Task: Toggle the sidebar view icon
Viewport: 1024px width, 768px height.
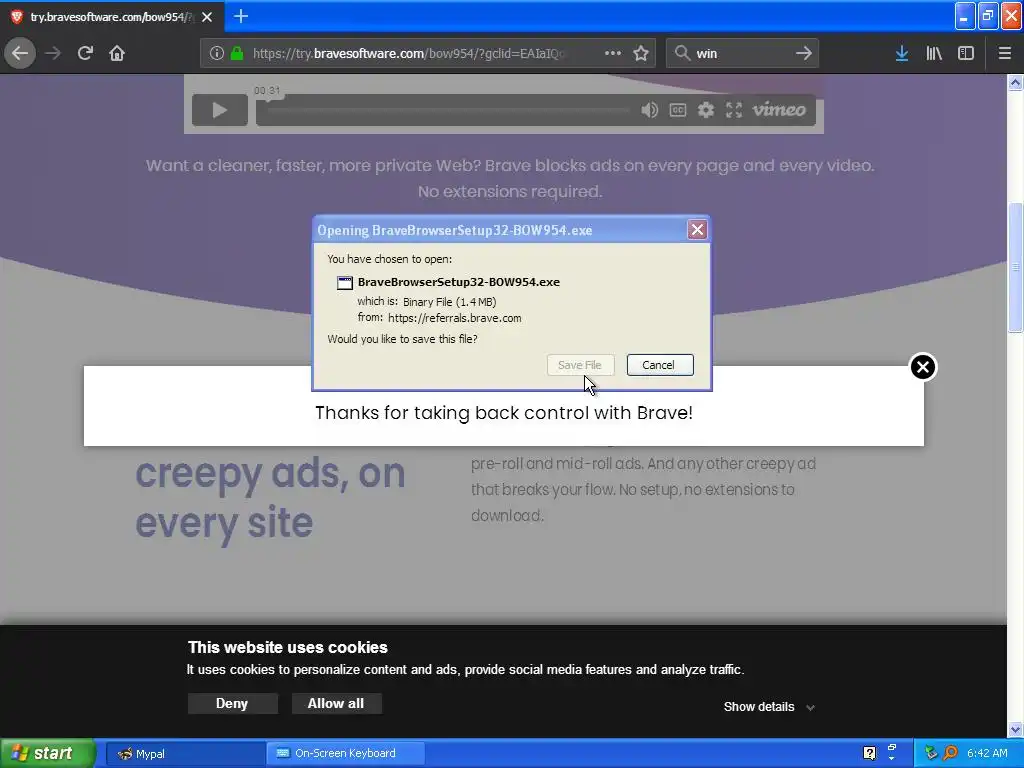Action: coord(966,53)
